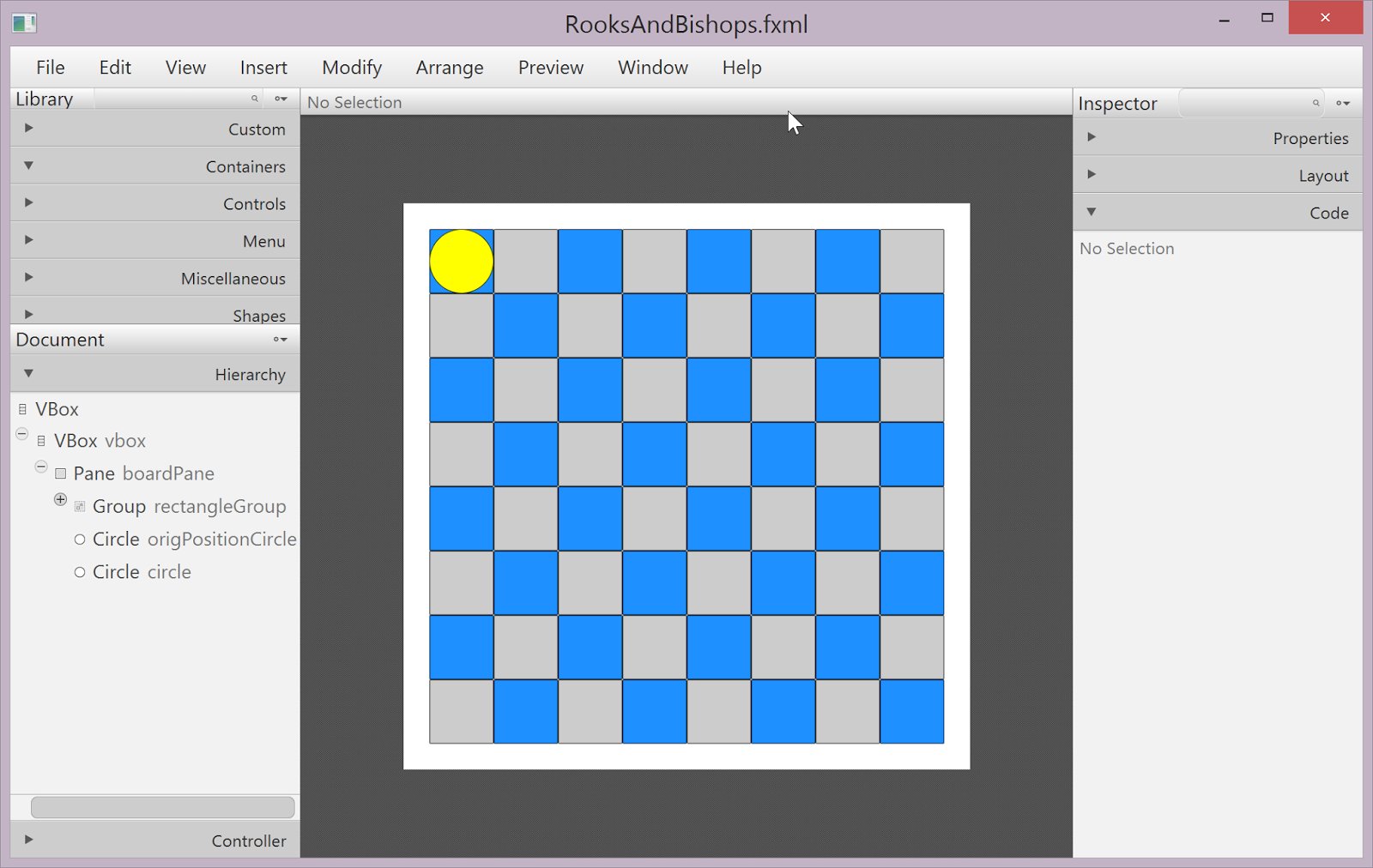The width and height of the screenshot is (1373, 868).
Task: Open the Document panel options gear icon
Action: pos(279,340)
